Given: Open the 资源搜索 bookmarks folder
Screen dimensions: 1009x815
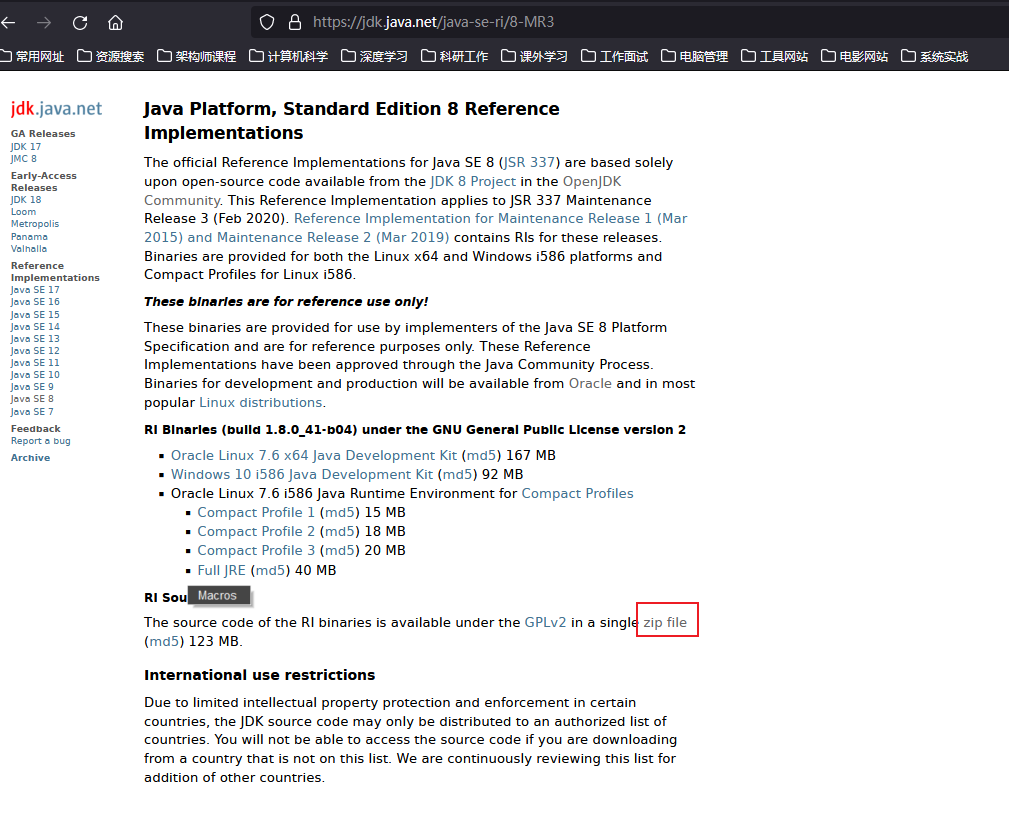Looking at the screenshot, I should tap(111, 57).
